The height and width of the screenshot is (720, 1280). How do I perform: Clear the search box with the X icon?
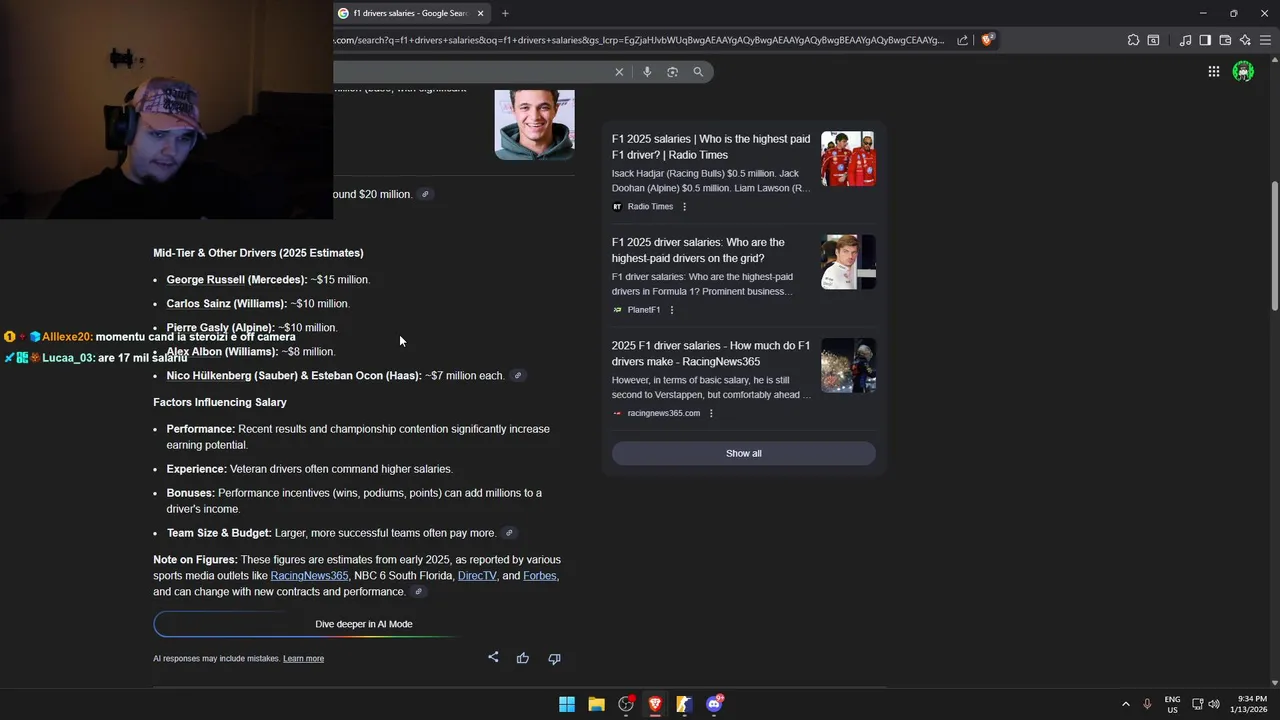(619, 72)
